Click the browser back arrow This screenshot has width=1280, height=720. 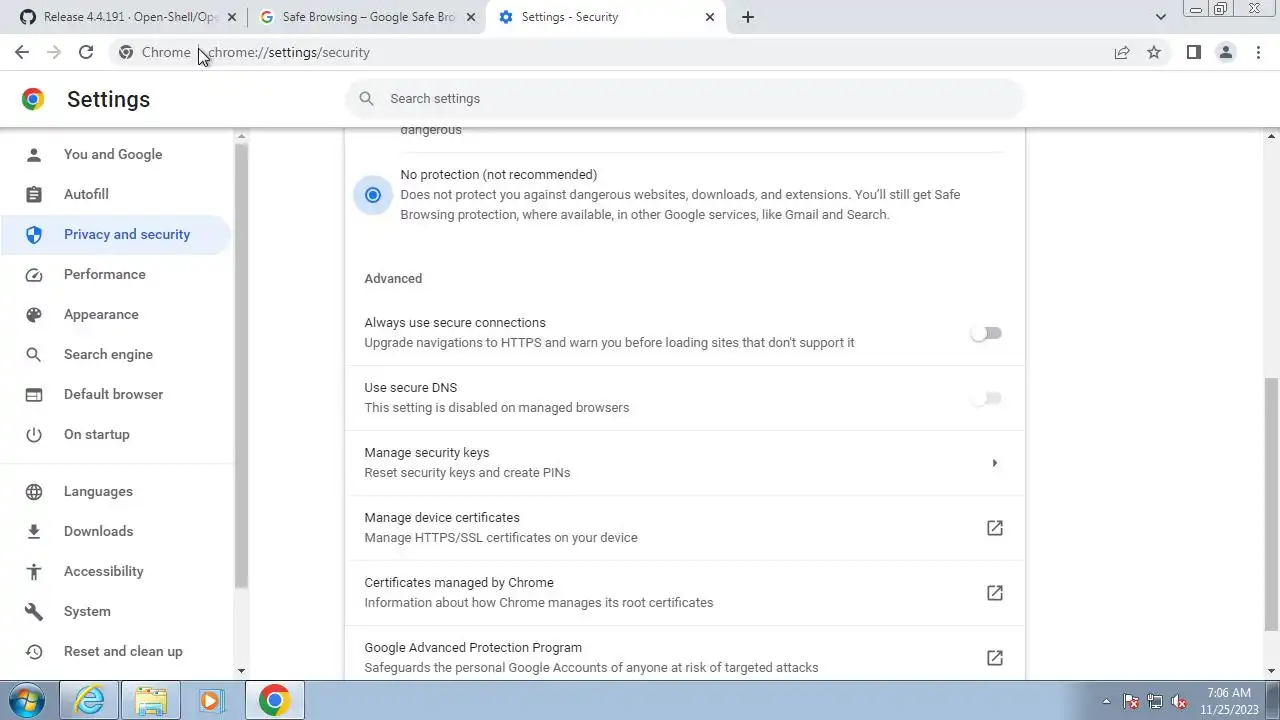point(22,52)
